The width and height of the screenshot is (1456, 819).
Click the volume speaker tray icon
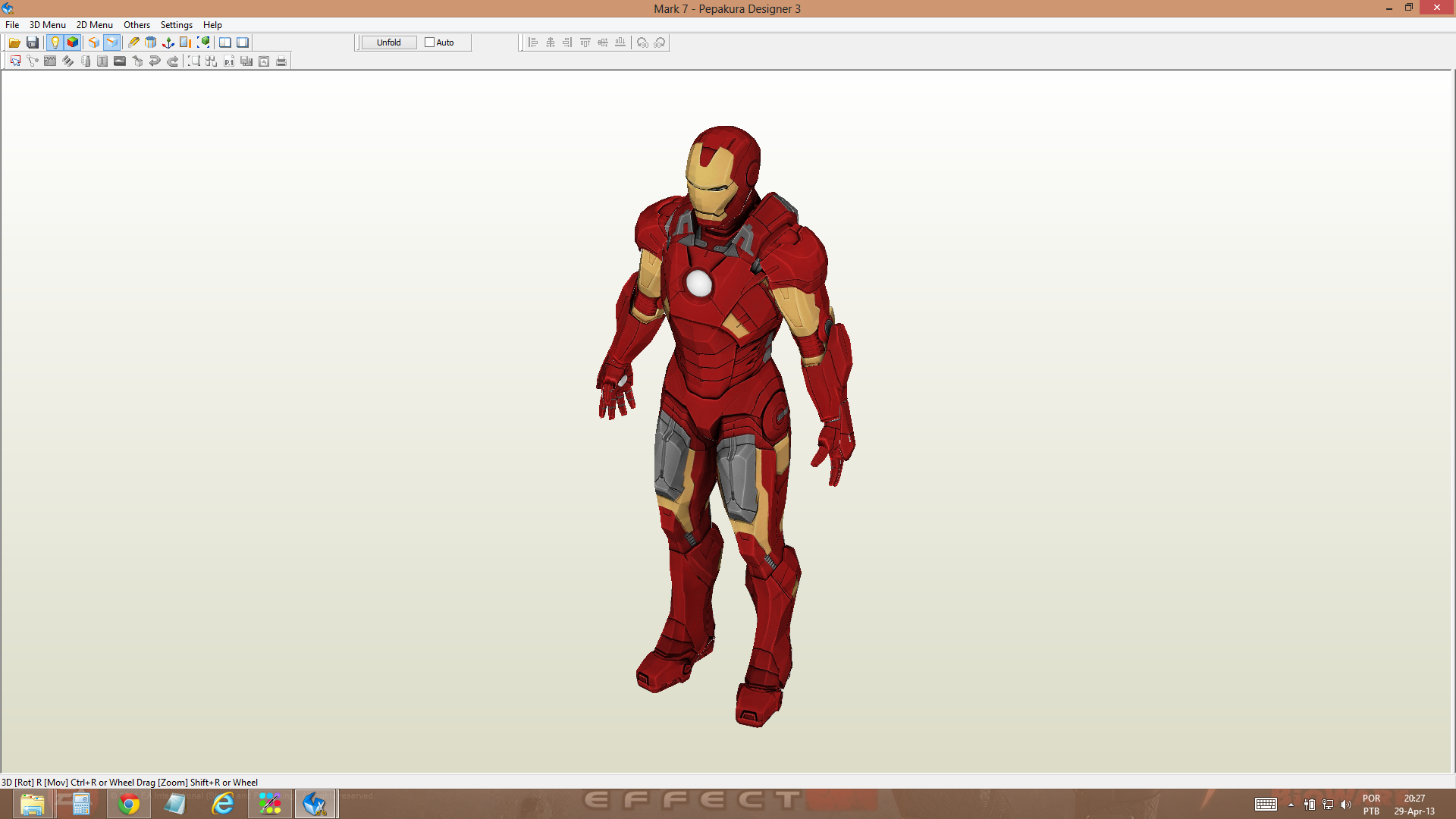tap(1346, 805)
